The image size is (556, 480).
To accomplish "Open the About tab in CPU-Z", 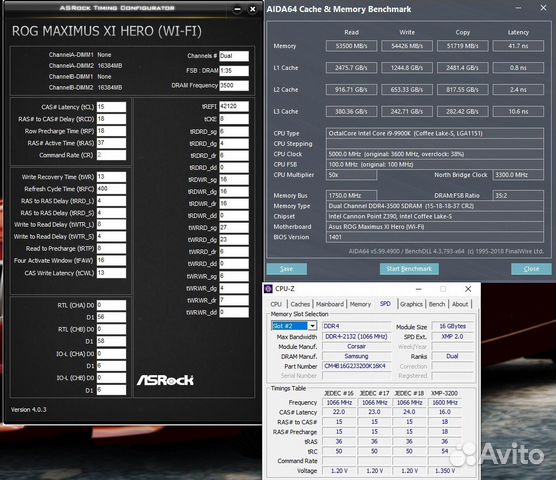I will (460, 304).
